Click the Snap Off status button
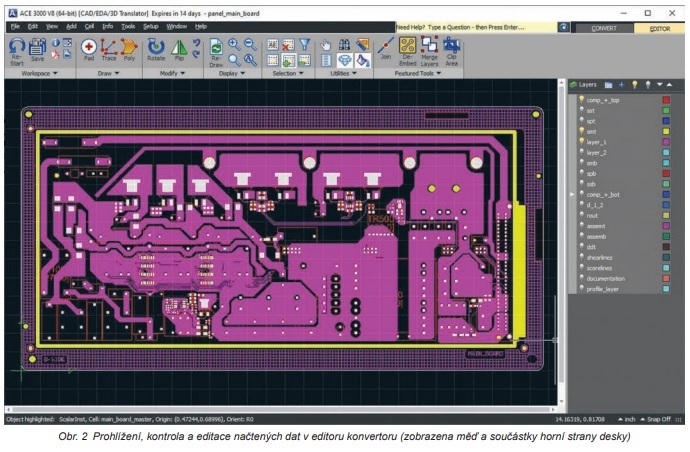 (x=655, y=419)
